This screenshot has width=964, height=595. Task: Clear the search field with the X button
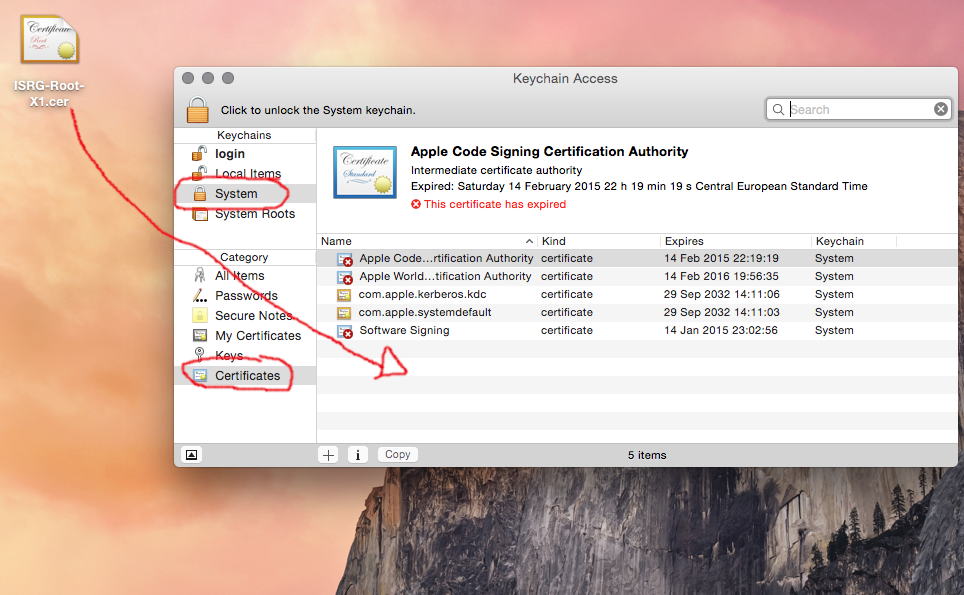tap(941, 109)
